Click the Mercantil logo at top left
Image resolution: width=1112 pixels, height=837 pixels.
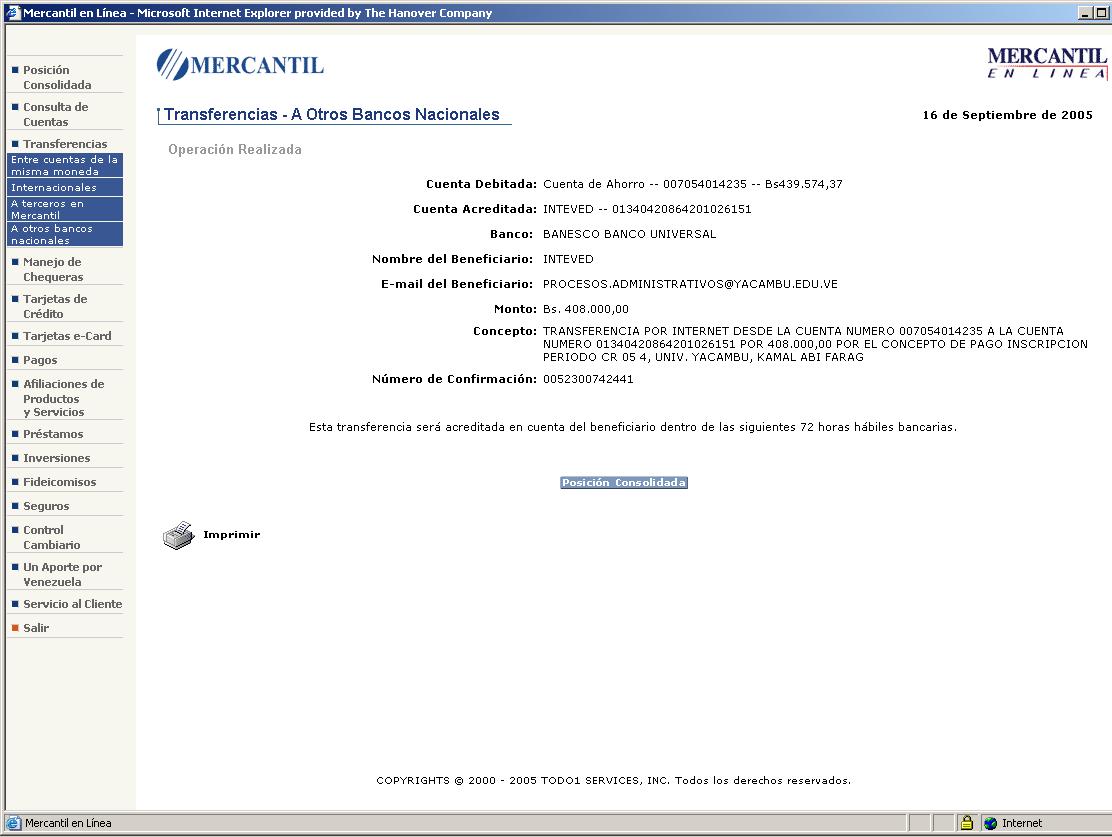(240, 65)
